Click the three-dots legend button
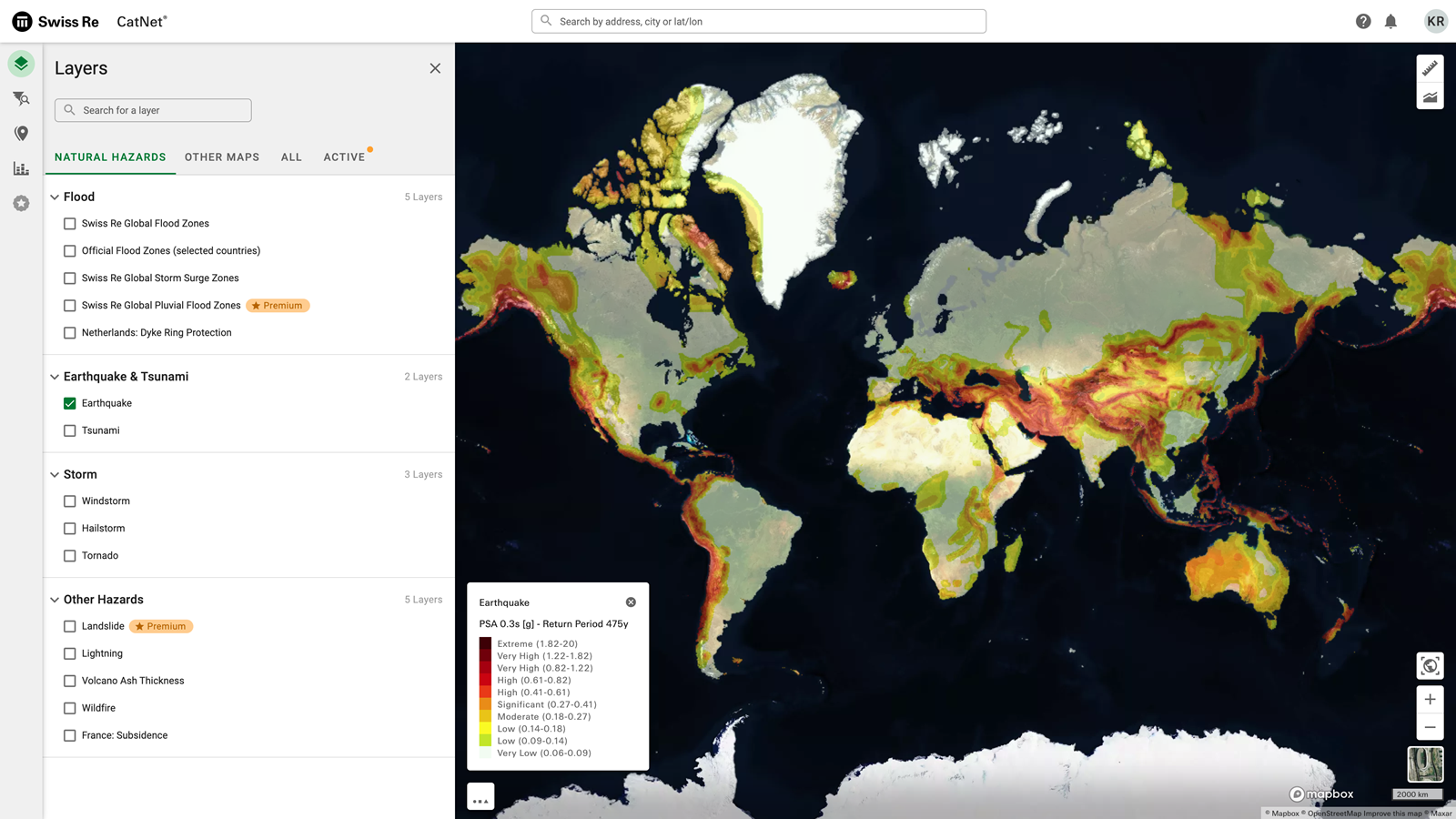The width and height of the screenshot is (1456, 819). pos(480,797)
